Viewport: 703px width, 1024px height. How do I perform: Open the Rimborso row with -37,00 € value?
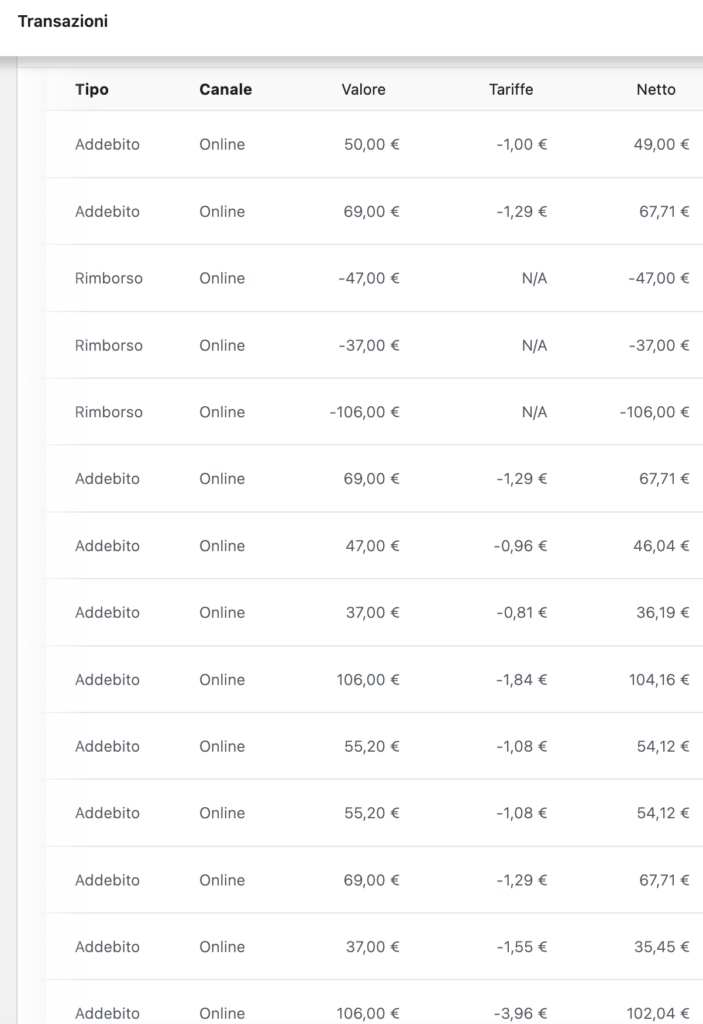pos(109,345)
